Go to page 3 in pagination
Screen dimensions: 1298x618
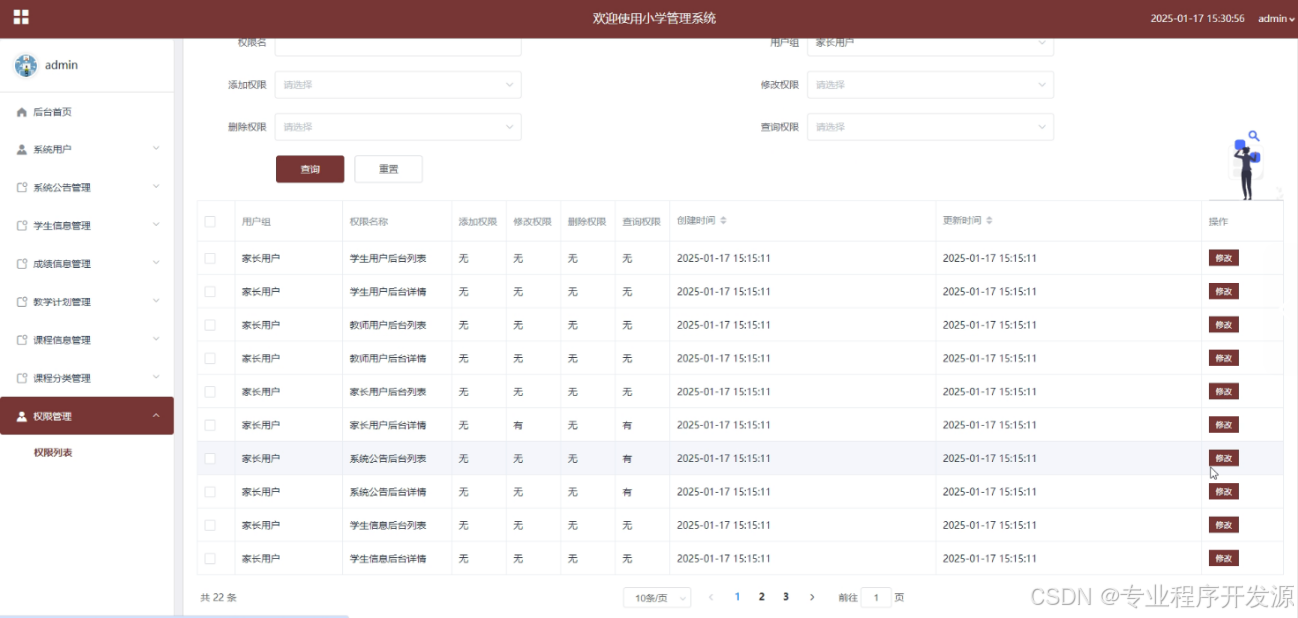click(x=786, y=597)
